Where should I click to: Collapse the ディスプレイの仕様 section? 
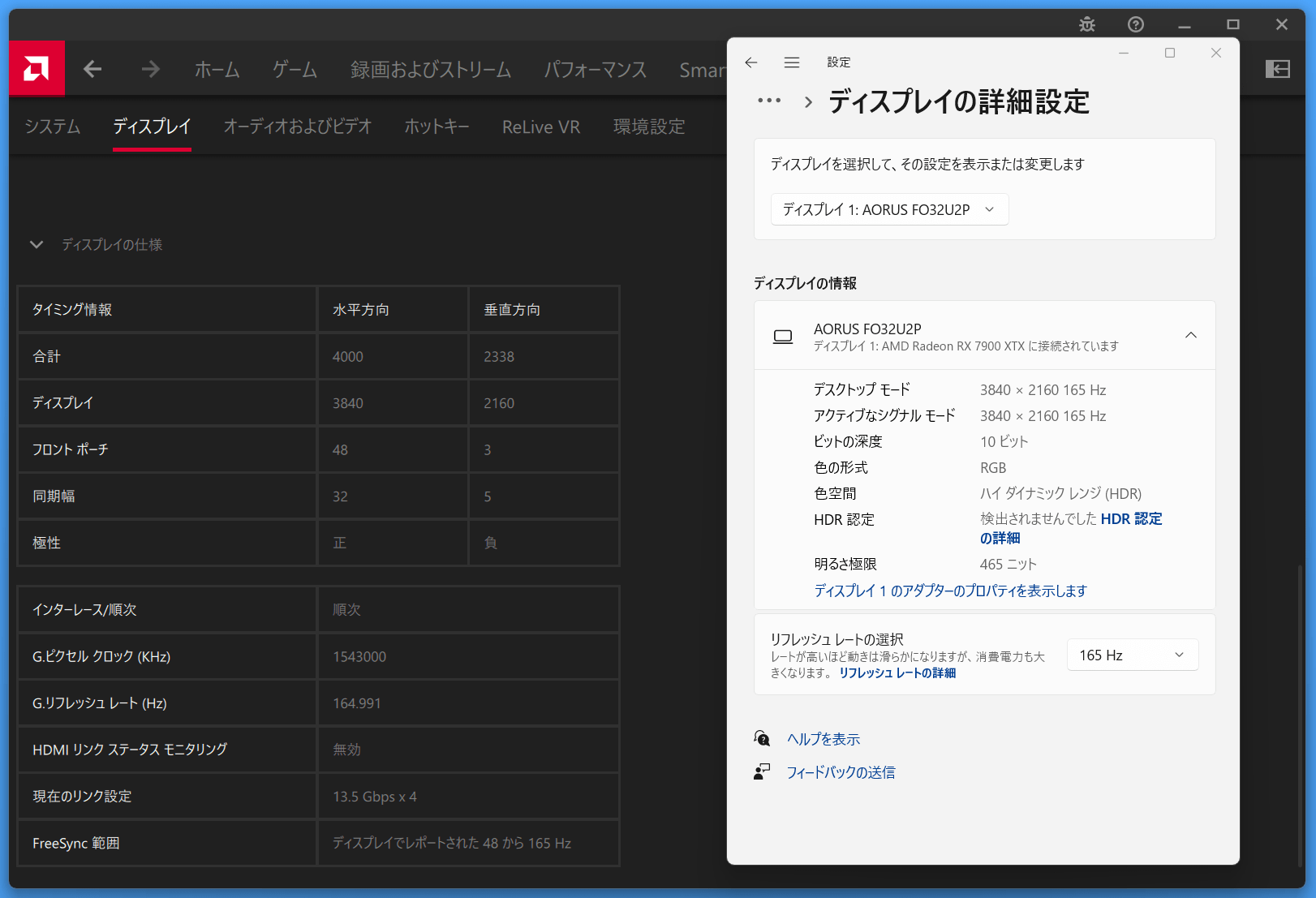pyautogui.click(x=37, y=244)
